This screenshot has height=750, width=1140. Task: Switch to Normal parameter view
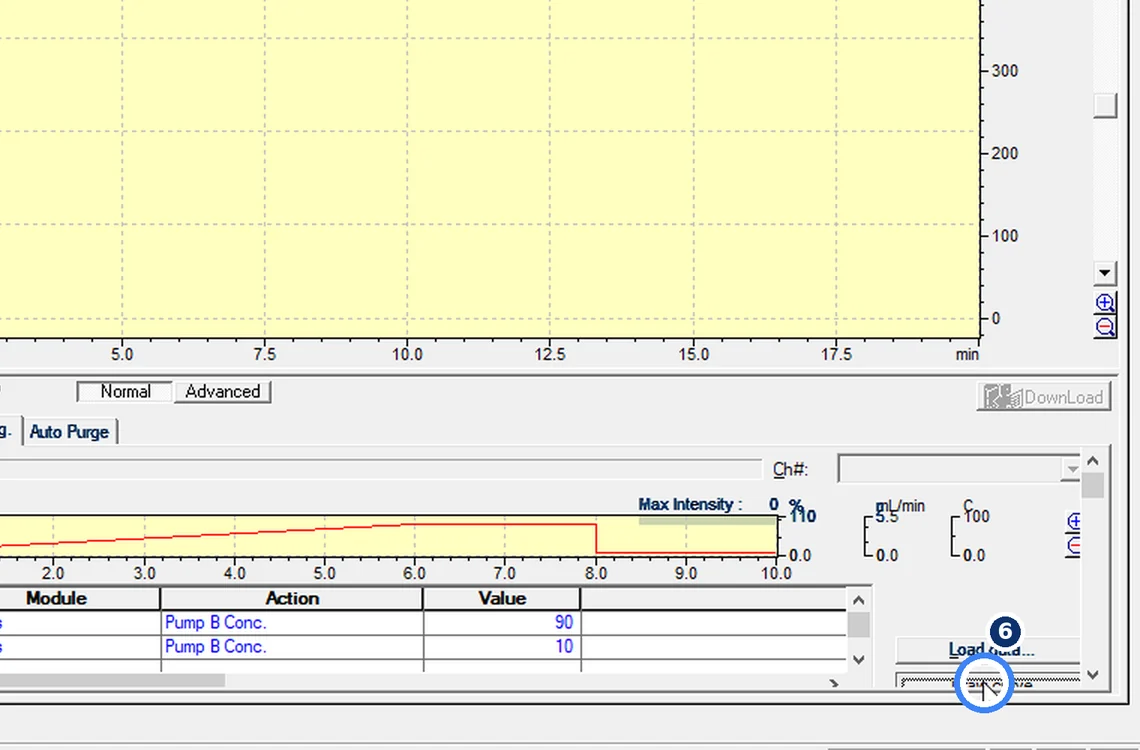[125, 392]
